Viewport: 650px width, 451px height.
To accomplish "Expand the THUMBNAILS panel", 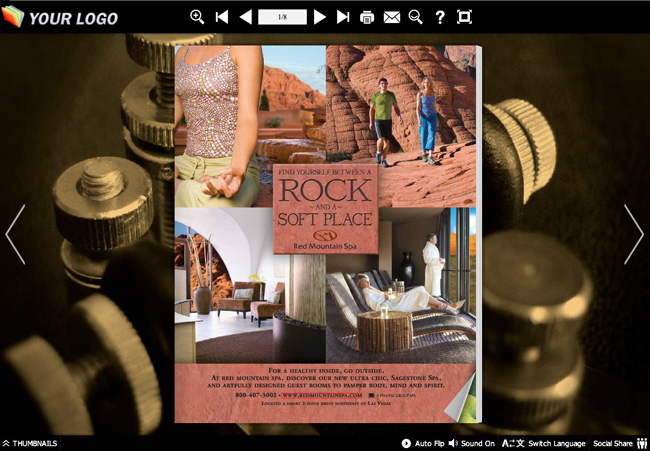I will [x=29, y=444].
